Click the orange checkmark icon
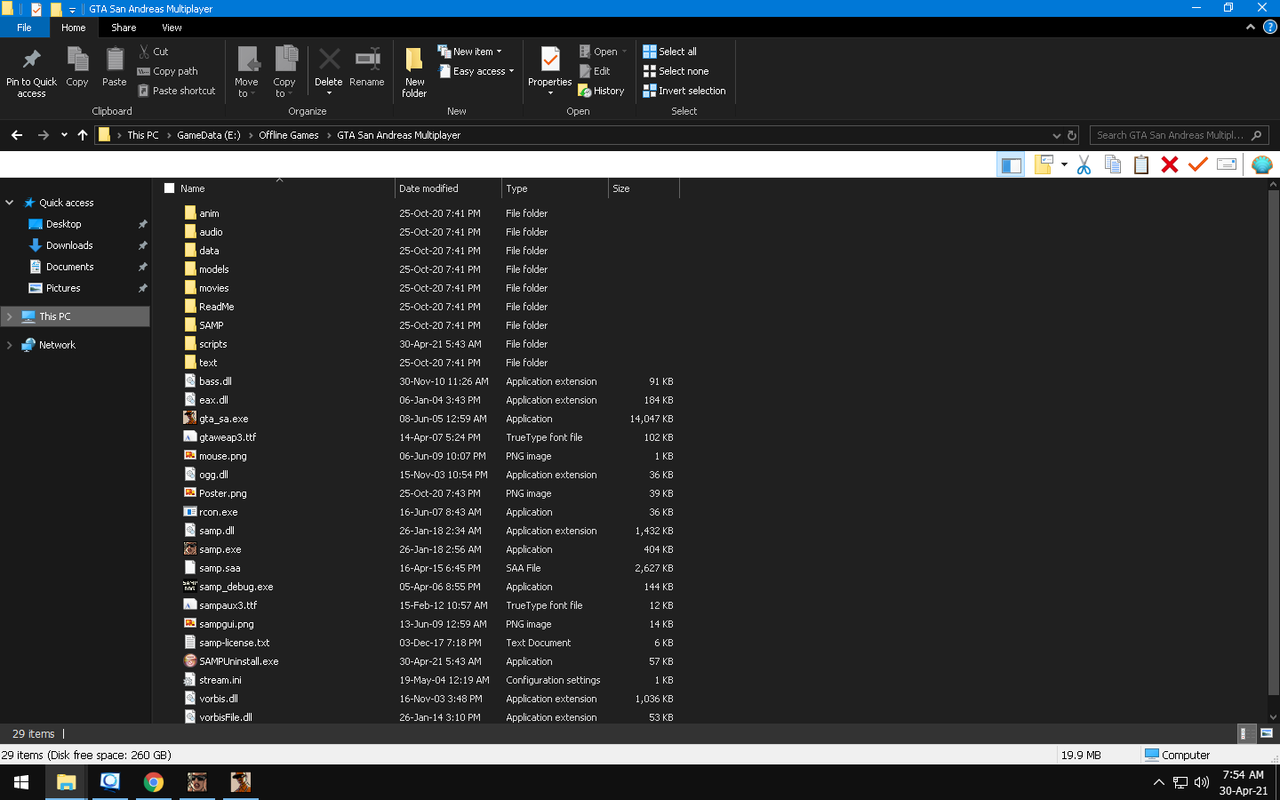Viewport: 1280px width, 800px height. point(1198,165)
